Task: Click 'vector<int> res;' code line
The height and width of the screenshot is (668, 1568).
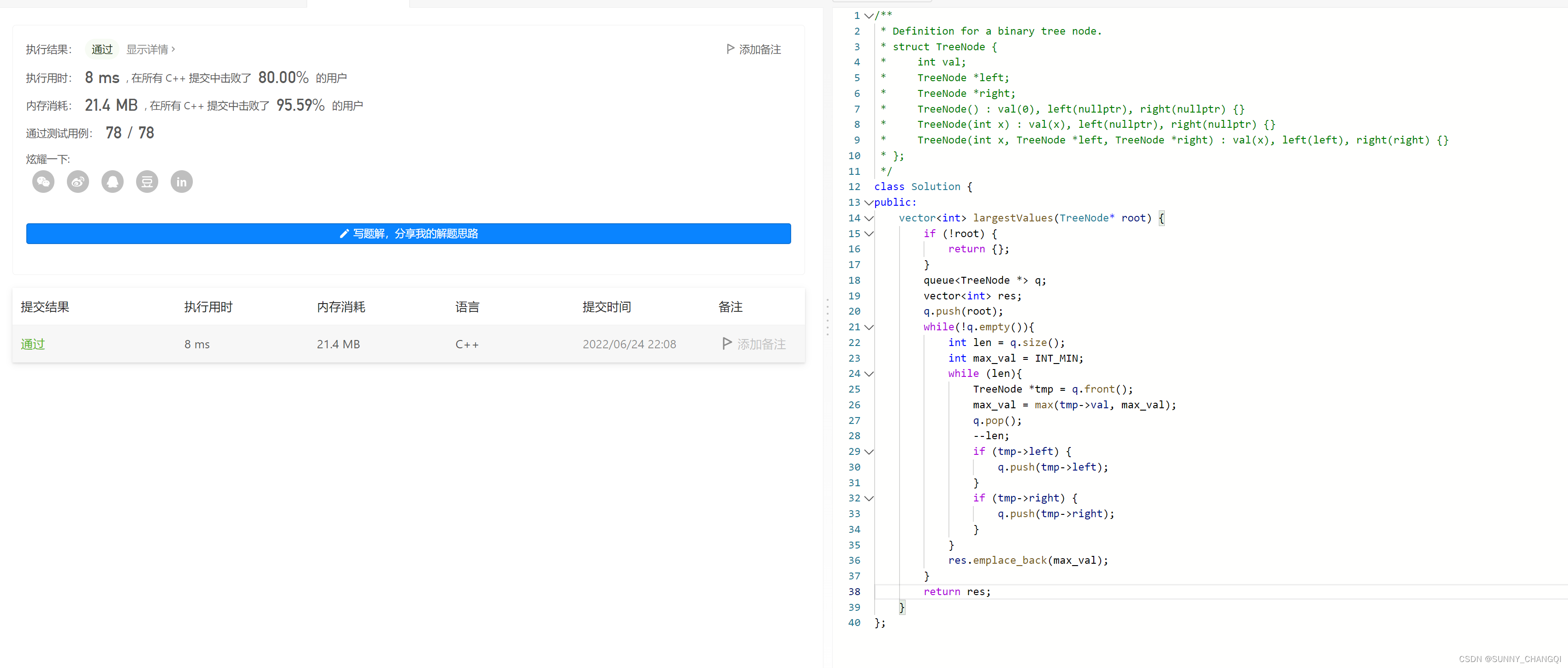Action: point(972,296)
